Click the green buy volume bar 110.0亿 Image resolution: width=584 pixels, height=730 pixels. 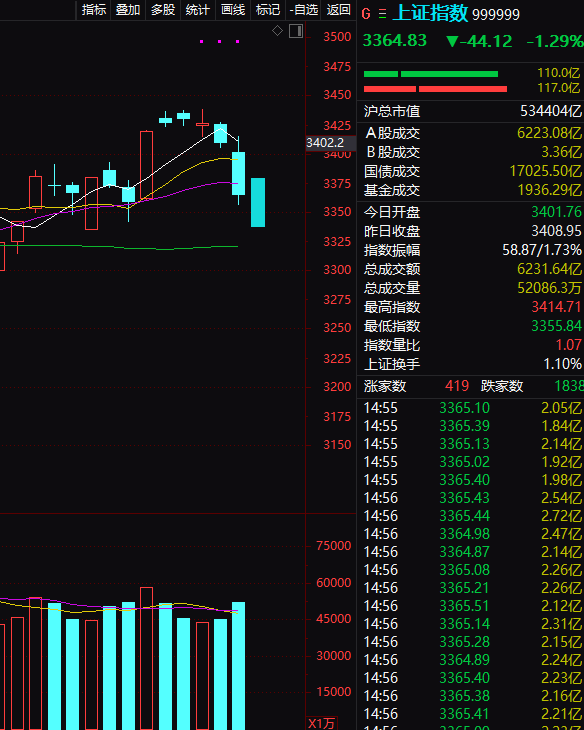coord(431,74)
